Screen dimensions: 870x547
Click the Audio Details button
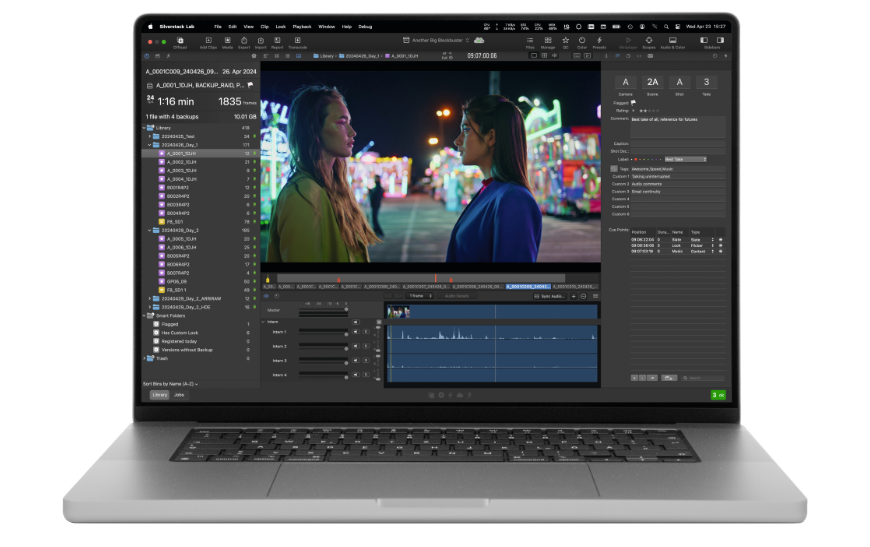pyautogui.click(x=456, y=296)
